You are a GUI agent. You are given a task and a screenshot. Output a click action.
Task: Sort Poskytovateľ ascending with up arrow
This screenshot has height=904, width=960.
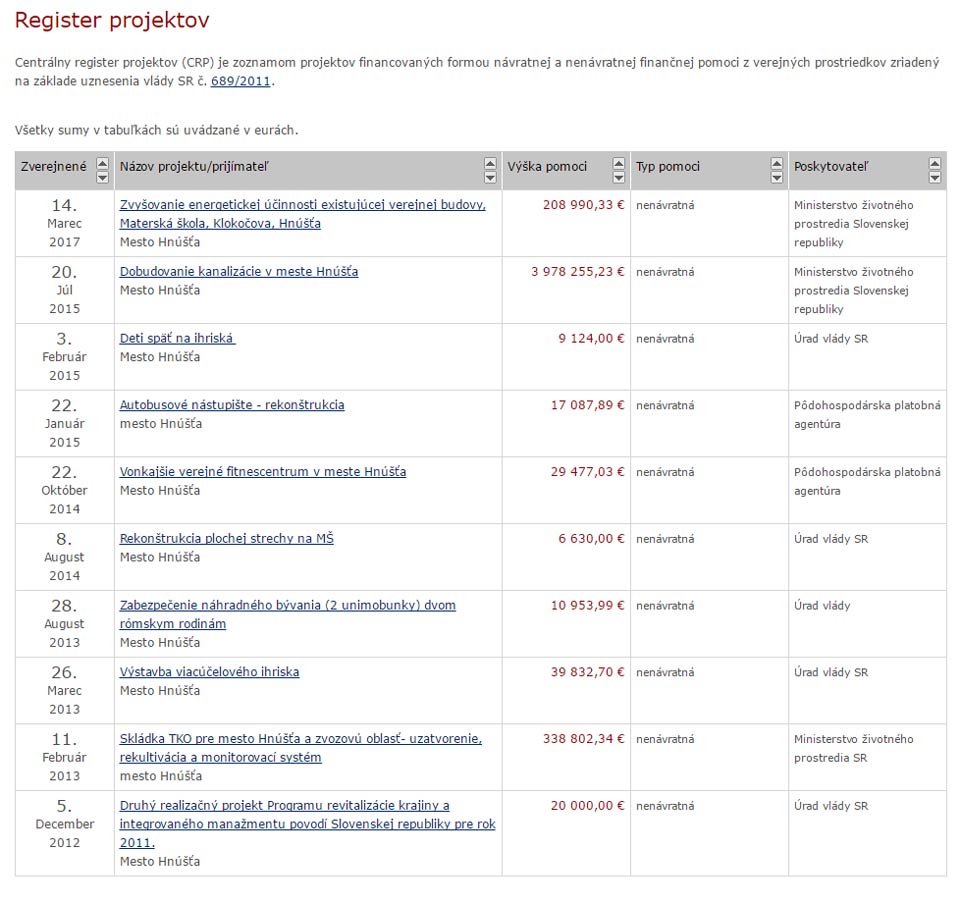[x=935, y=163]
